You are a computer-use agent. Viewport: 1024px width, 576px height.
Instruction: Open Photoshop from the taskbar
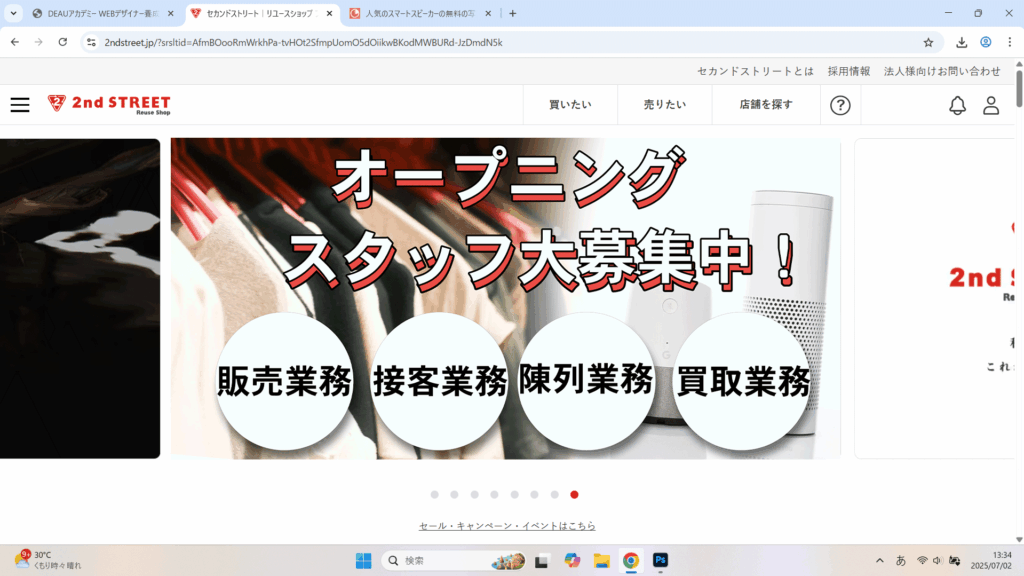pyautogui.click(x=660, y=560)
